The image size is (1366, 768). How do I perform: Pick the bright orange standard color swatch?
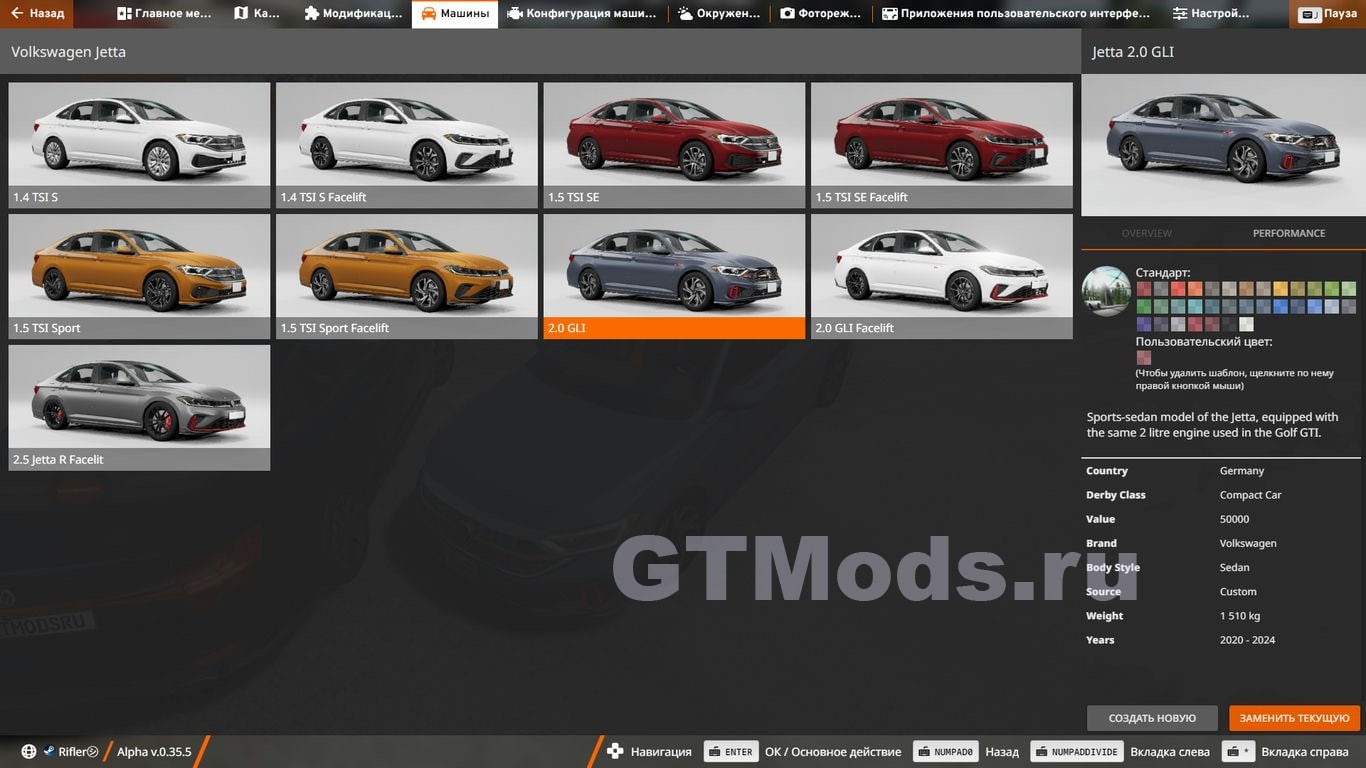pos(1195,289)
